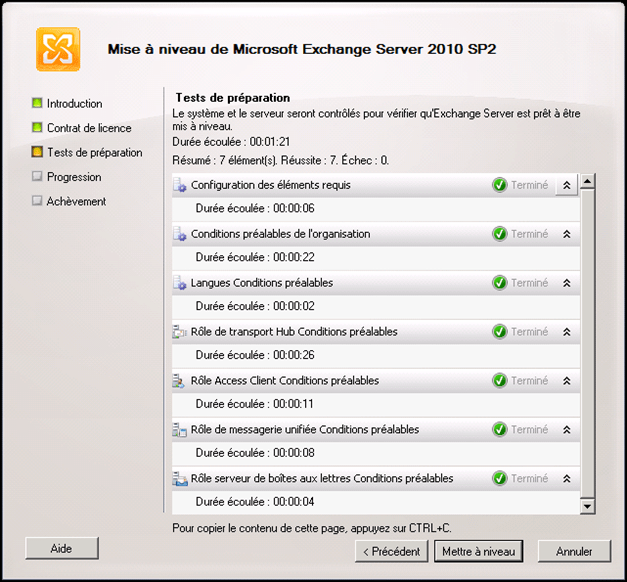
Task: Select the Introduction step in sidebar
Action: coord(74,104)
